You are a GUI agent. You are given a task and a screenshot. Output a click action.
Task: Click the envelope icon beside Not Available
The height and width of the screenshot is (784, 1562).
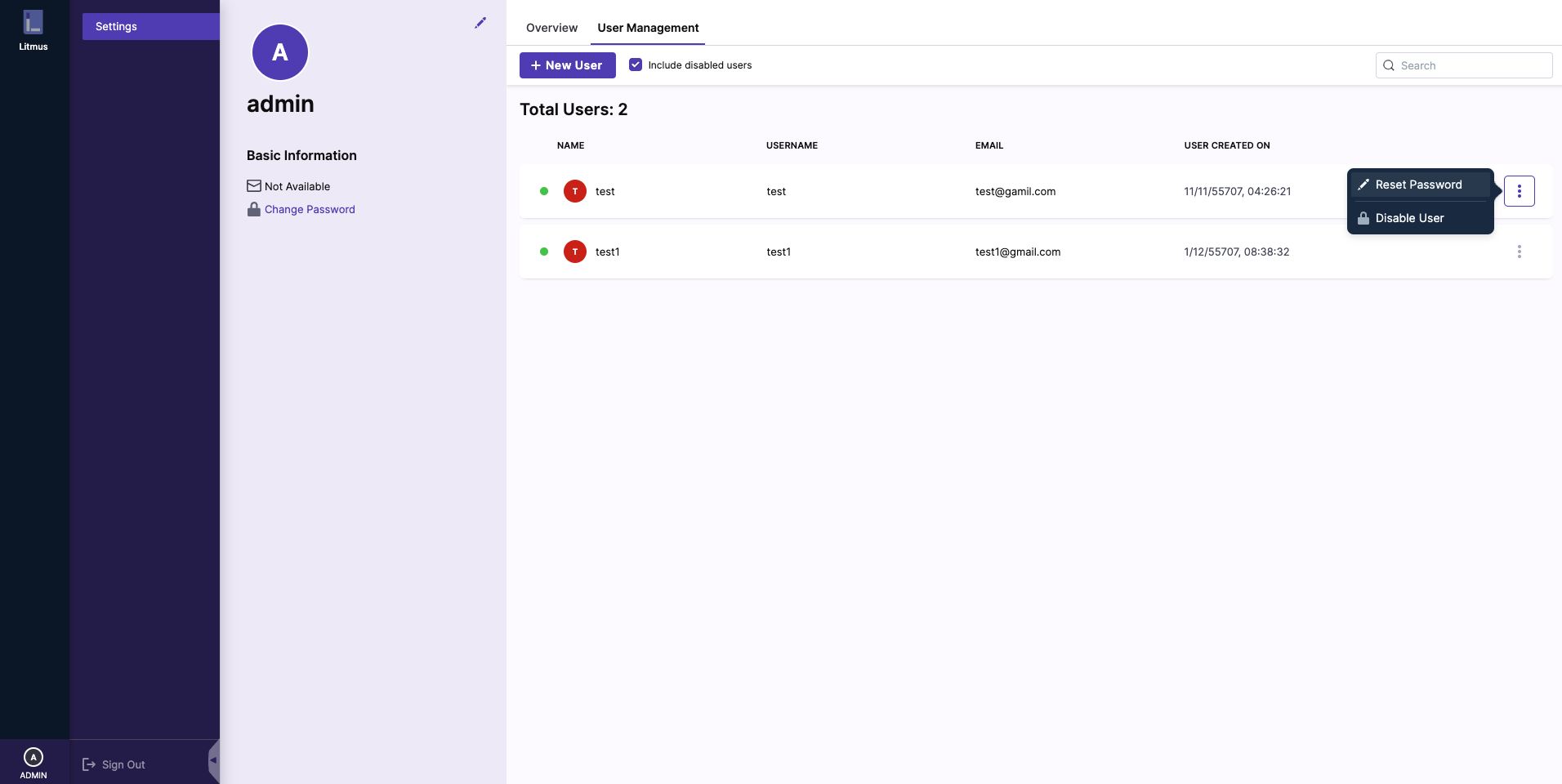click(x=254, y=186)
